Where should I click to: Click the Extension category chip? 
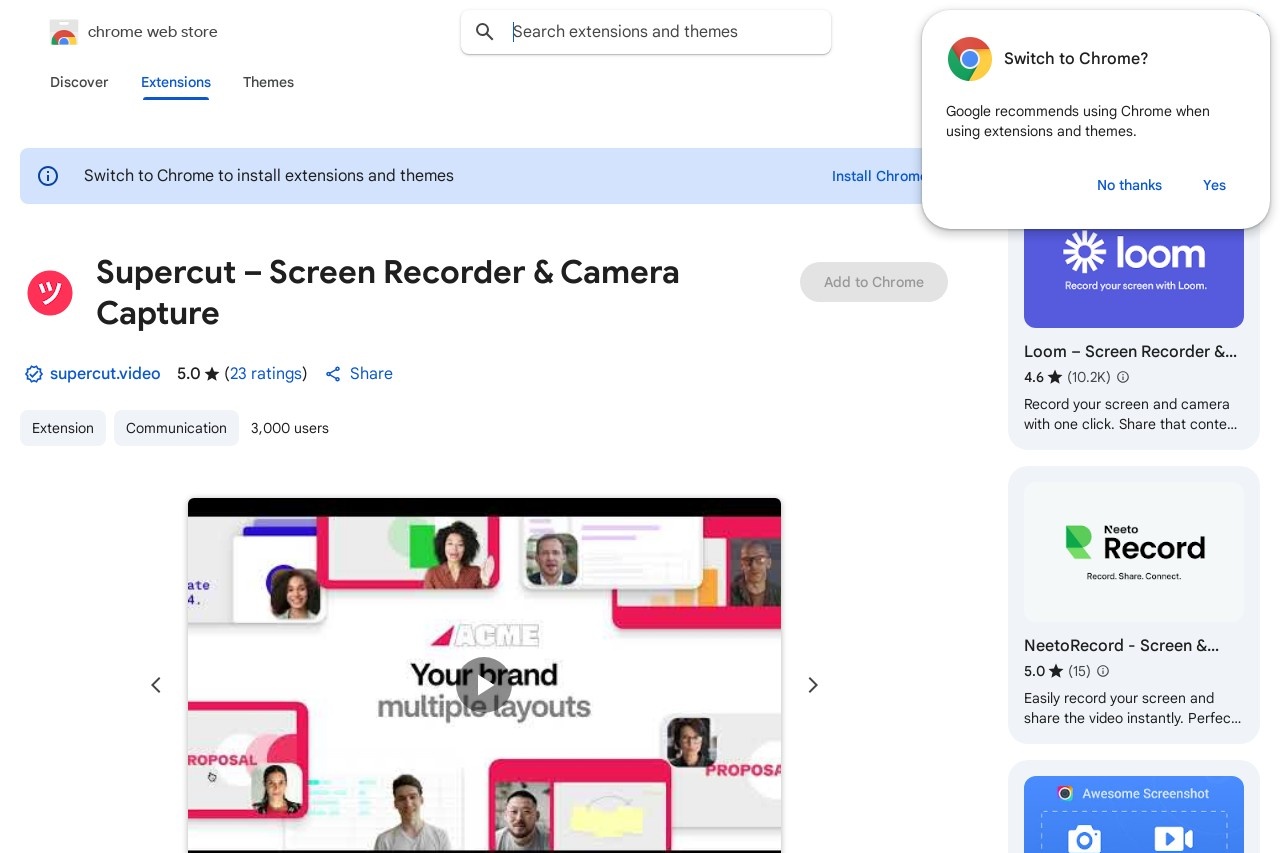point(63,428)
